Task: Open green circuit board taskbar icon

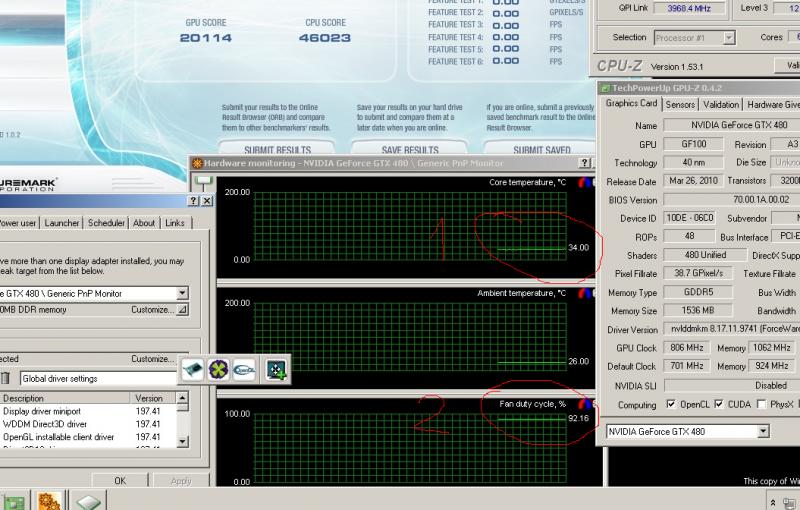Action: click(x=14, y=502)
